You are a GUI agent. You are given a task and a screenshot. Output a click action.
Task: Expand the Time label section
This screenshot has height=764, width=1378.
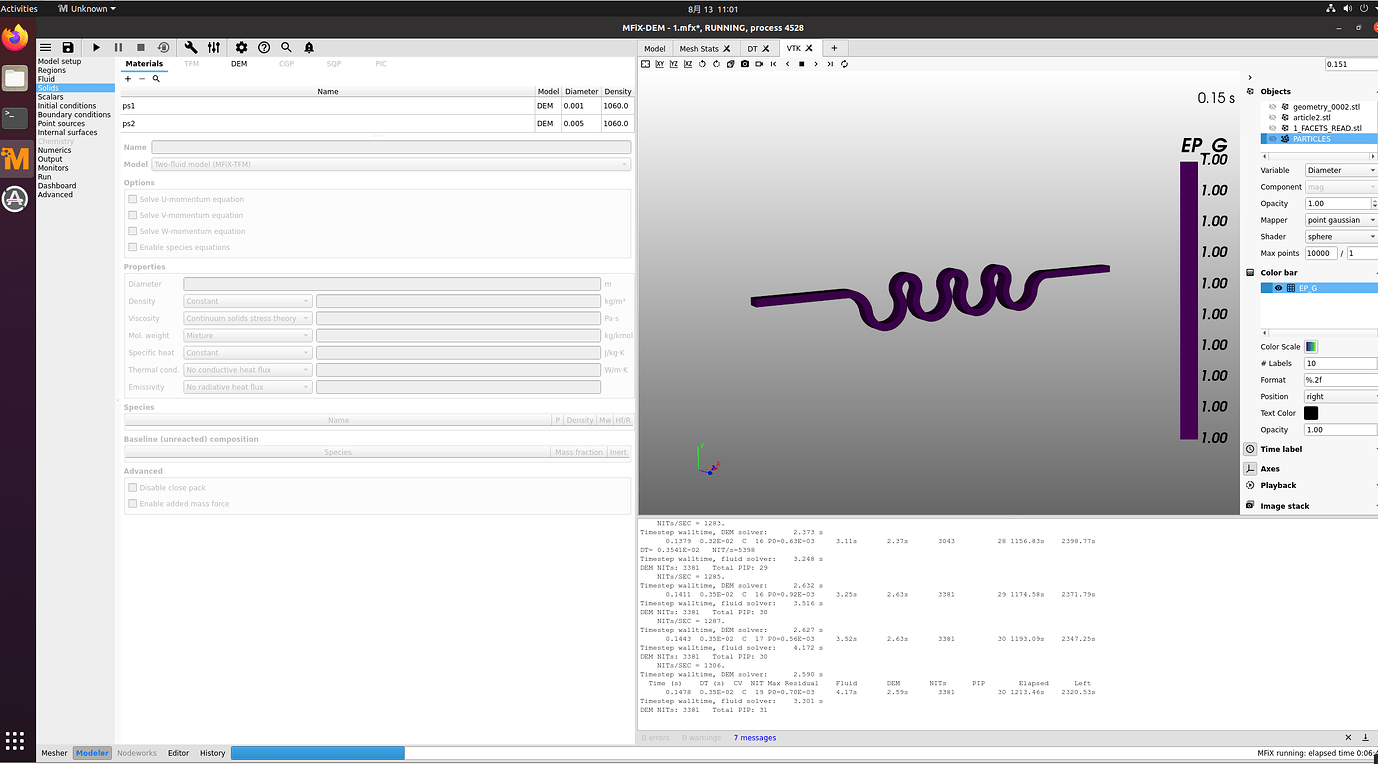tap(1281, 450)
